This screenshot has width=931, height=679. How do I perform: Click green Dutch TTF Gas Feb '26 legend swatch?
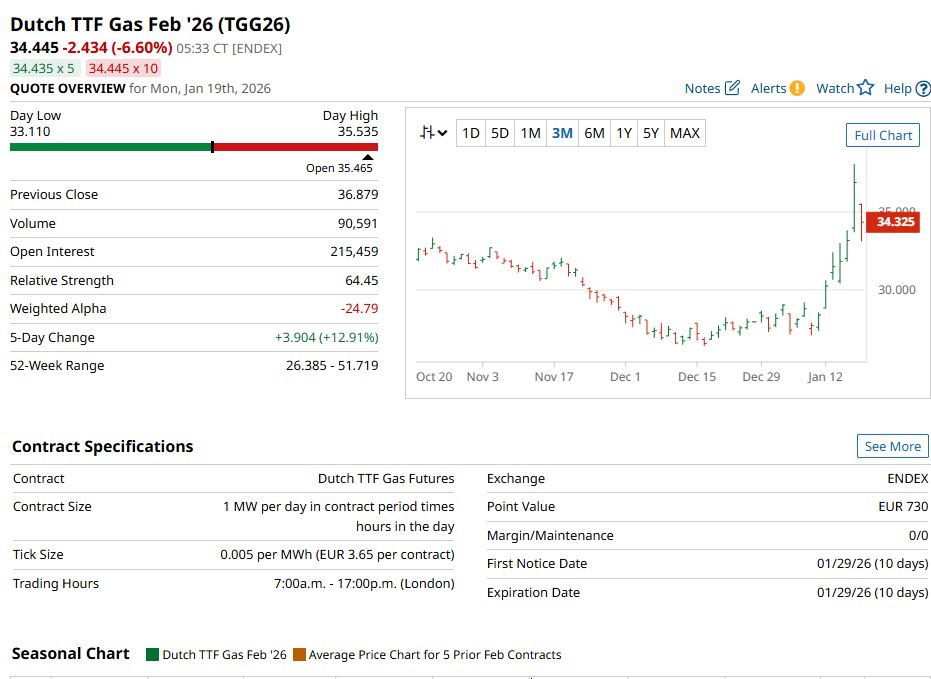coord(152,655)
